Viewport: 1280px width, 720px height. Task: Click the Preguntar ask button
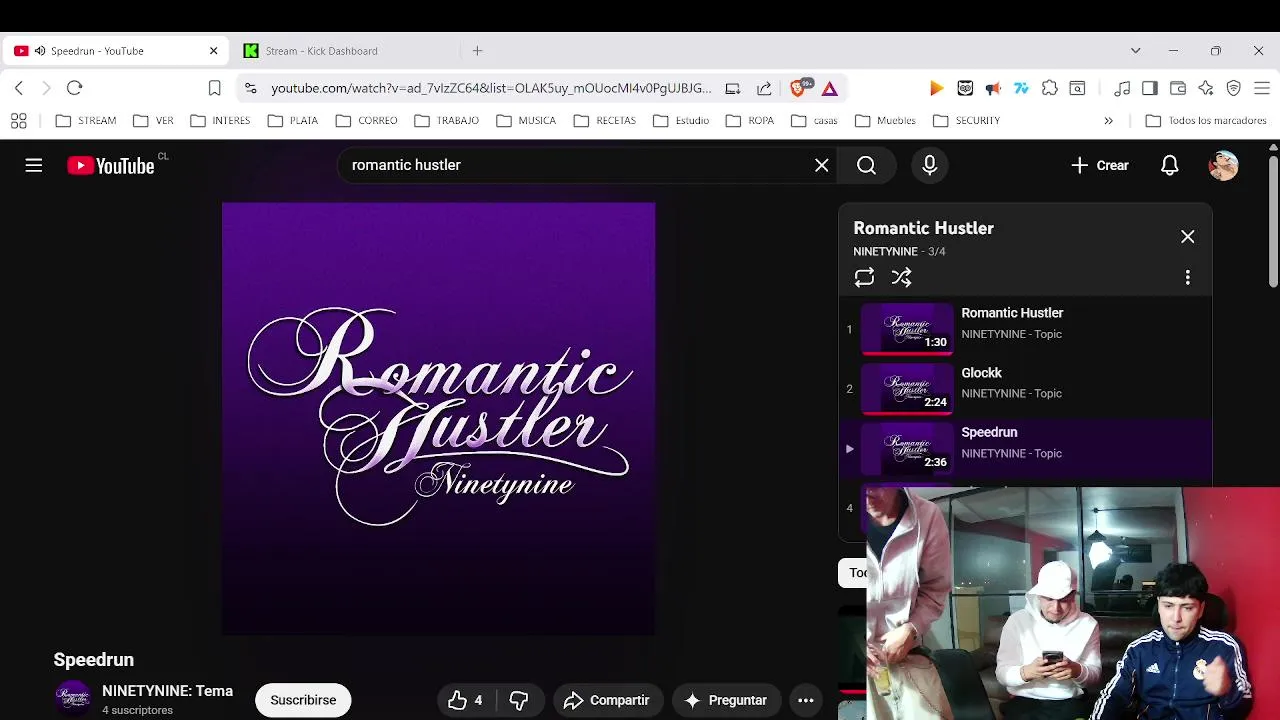pos(725,700)
